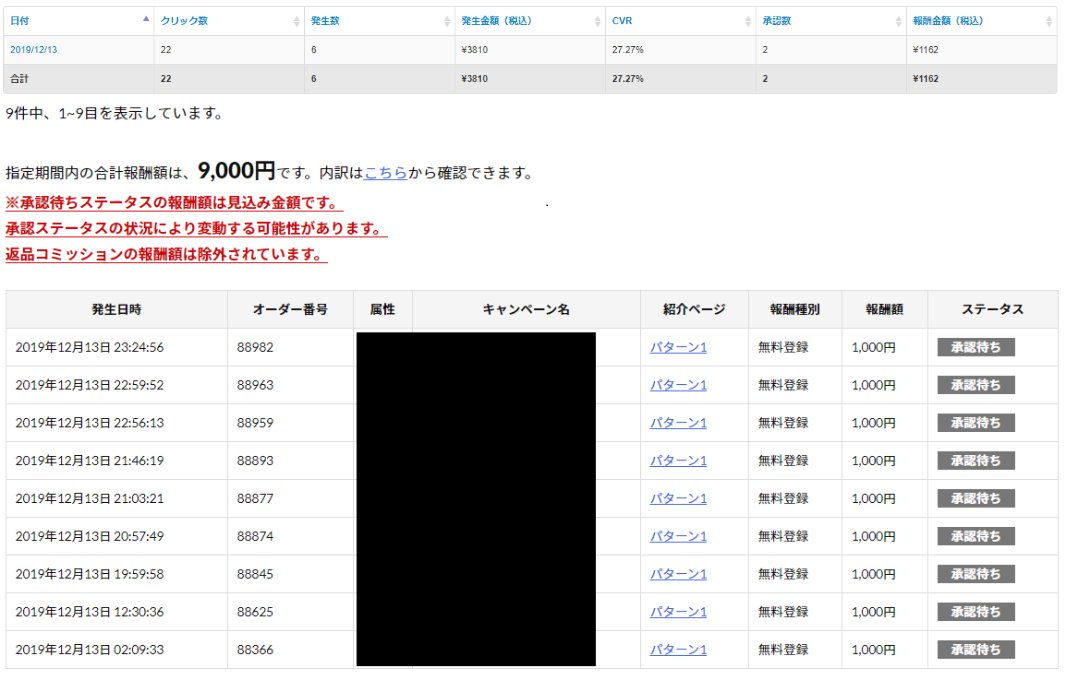Open パターン1 link for order 88625
The width and height of the screenshot is (1066, 680).
[678, 611]
